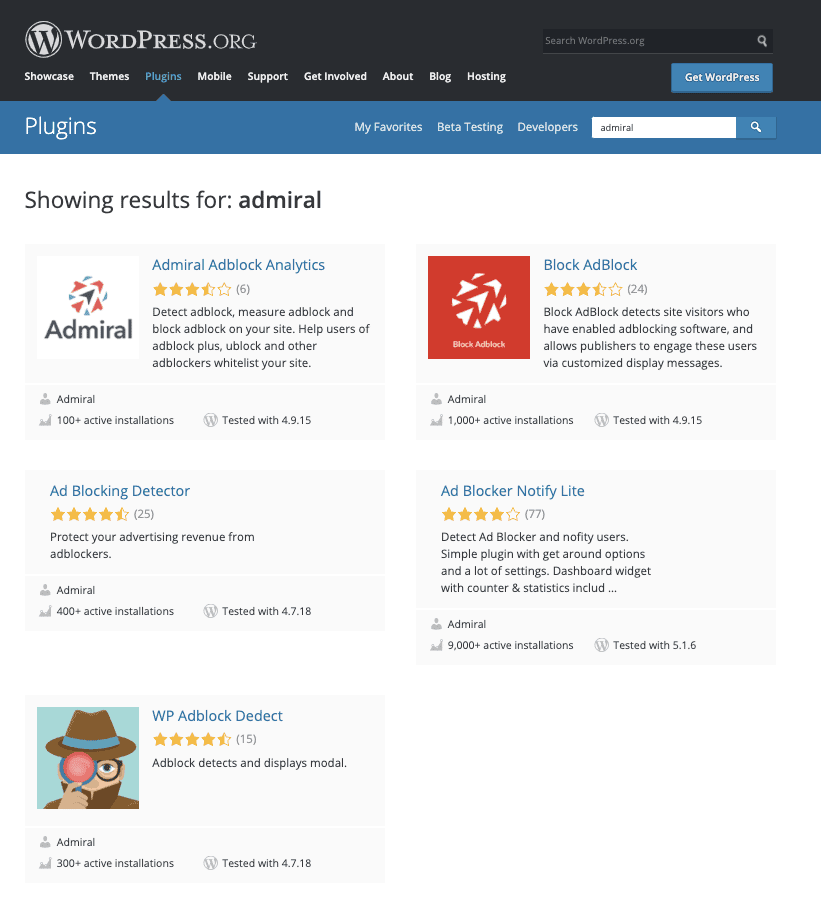Screen dimensions: 821x912
Task: Click WordPress icon beside Tested with 5.1.6
Action: [x=601, y=645]
